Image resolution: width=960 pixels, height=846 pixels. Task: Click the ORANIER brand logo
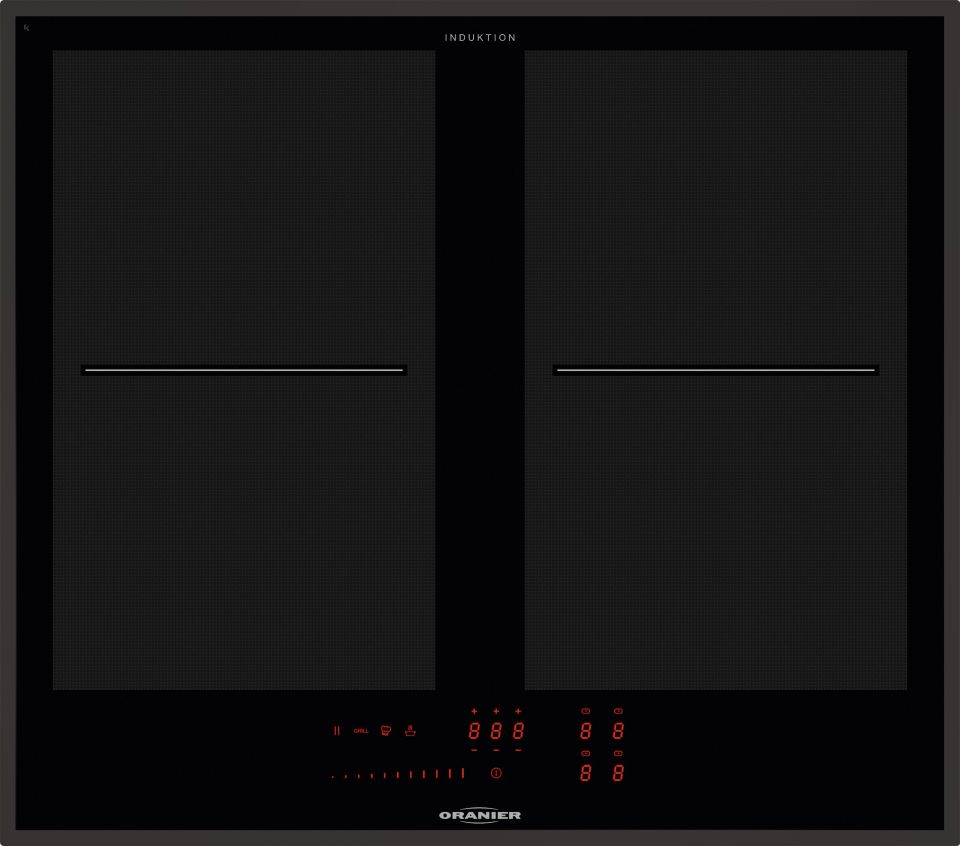click(480, 816)
